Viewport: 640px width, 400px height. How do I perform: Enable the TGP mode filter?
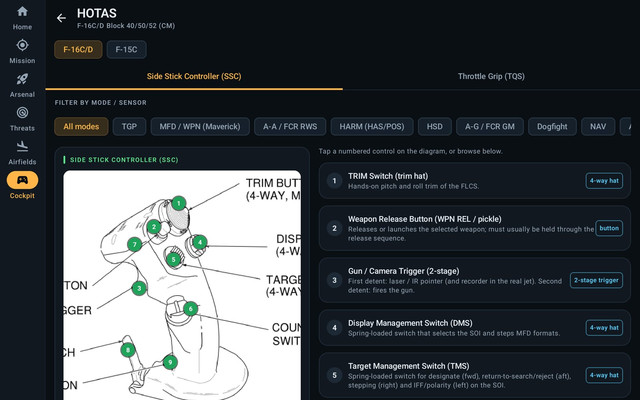pos(129,127)
